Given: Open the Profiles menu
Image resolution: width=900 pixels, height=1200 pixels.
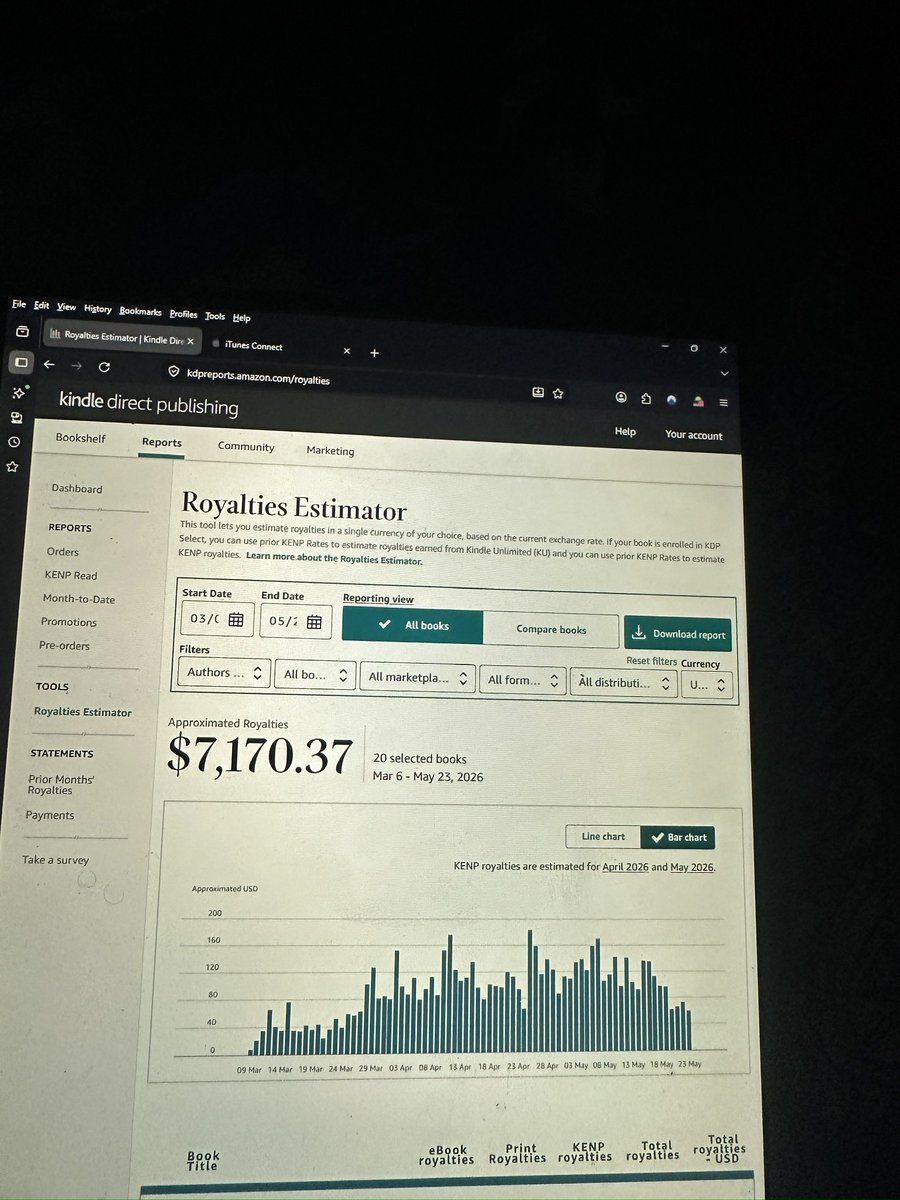Looking at the screenshot, I should (x=183, y=314).
